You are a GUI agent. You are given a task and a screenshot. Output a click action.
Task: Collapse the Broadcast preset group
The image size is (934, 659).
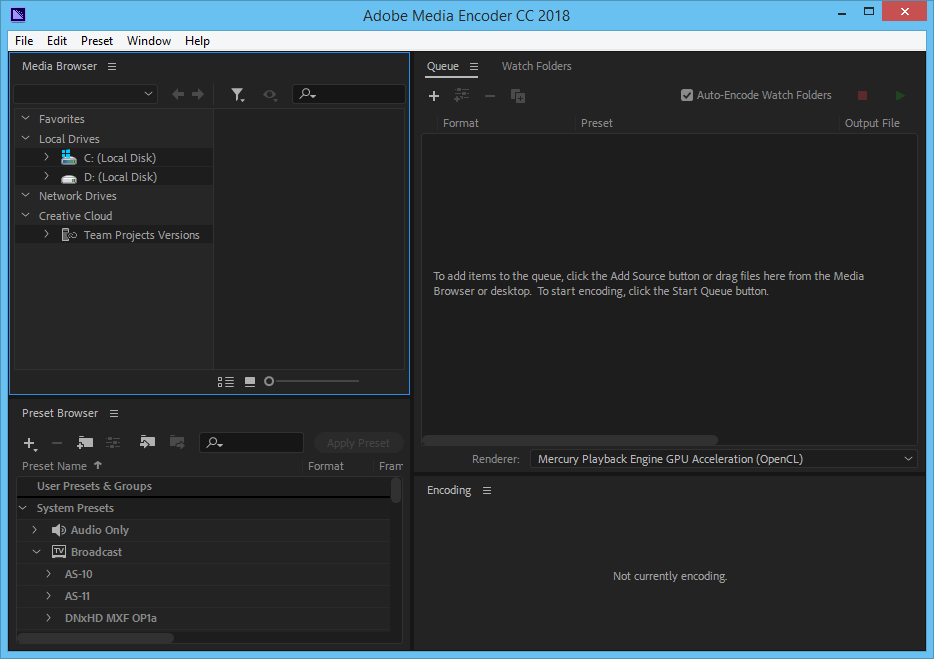pyautogui.click(x=36, y=552)
